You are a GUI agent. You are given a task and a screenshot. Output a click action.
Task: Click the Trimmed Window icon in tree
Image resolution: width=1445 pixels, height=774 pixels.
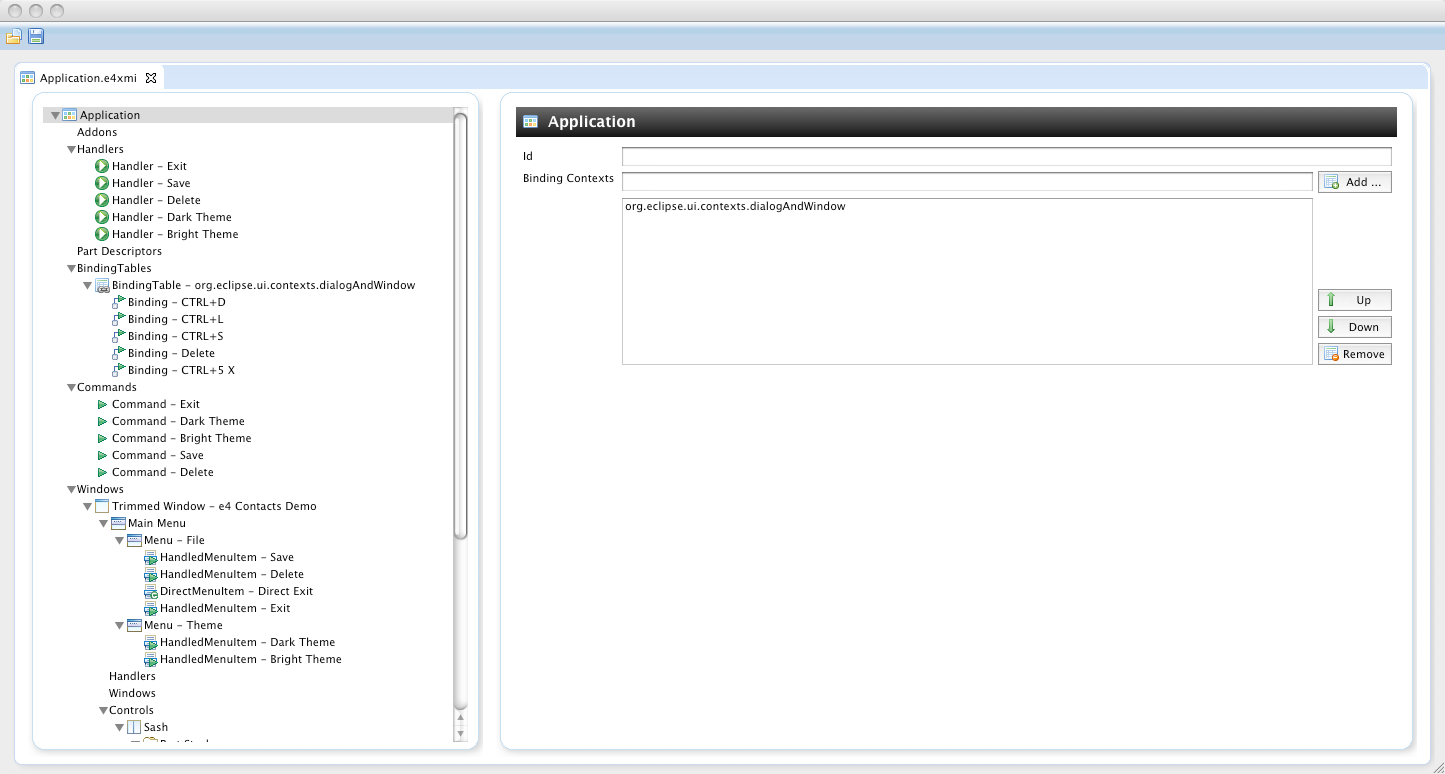102,506
